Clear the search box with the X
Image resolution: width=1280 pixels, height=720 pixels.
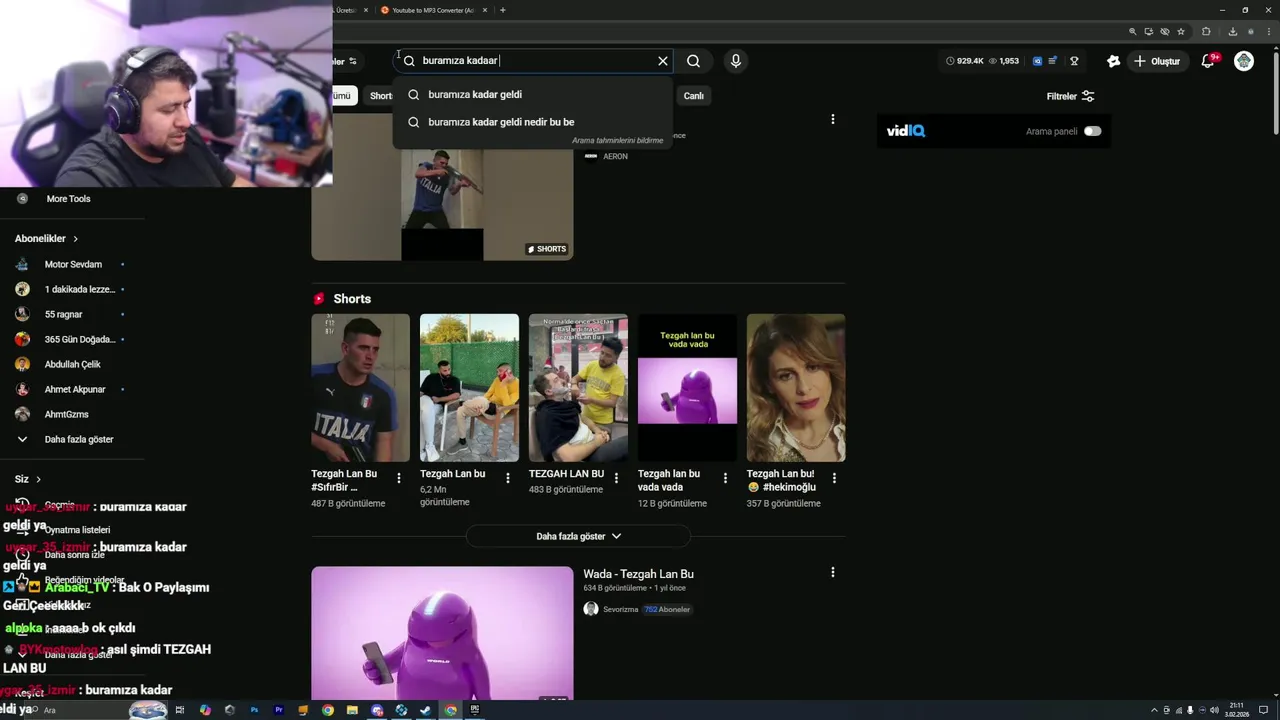click(x=662, y=61)
